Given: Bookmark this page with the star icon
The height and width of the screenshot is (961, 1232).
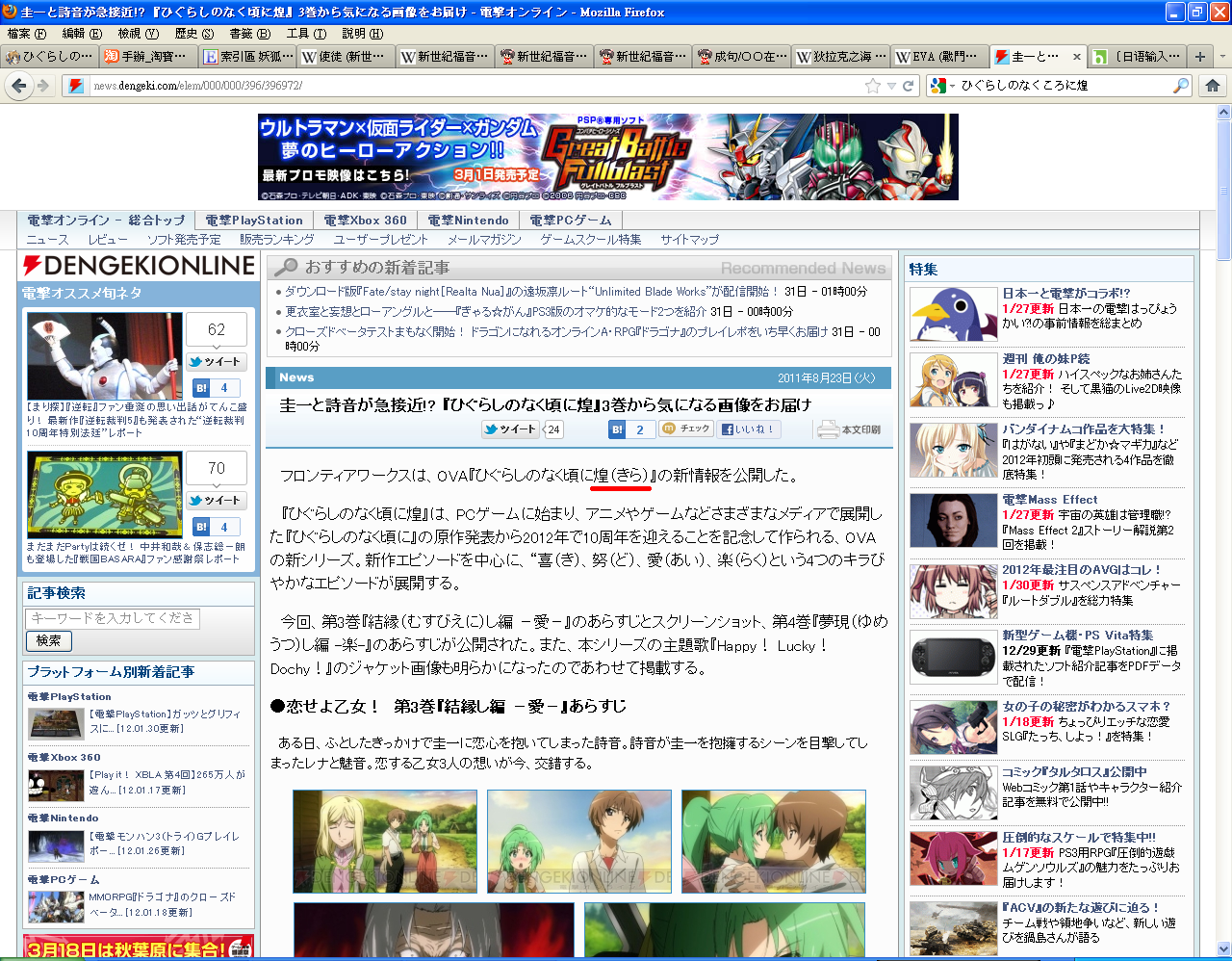Looking at the screenshot, I should (873, 86).
